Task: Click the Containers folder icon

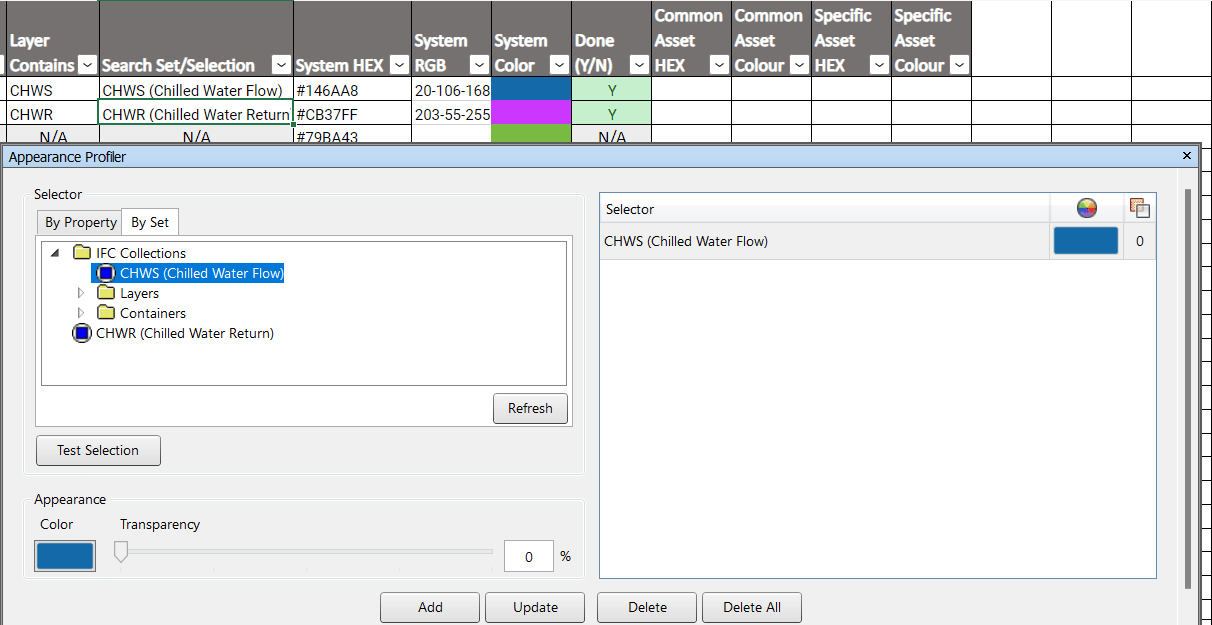Action: coord(107,312)
